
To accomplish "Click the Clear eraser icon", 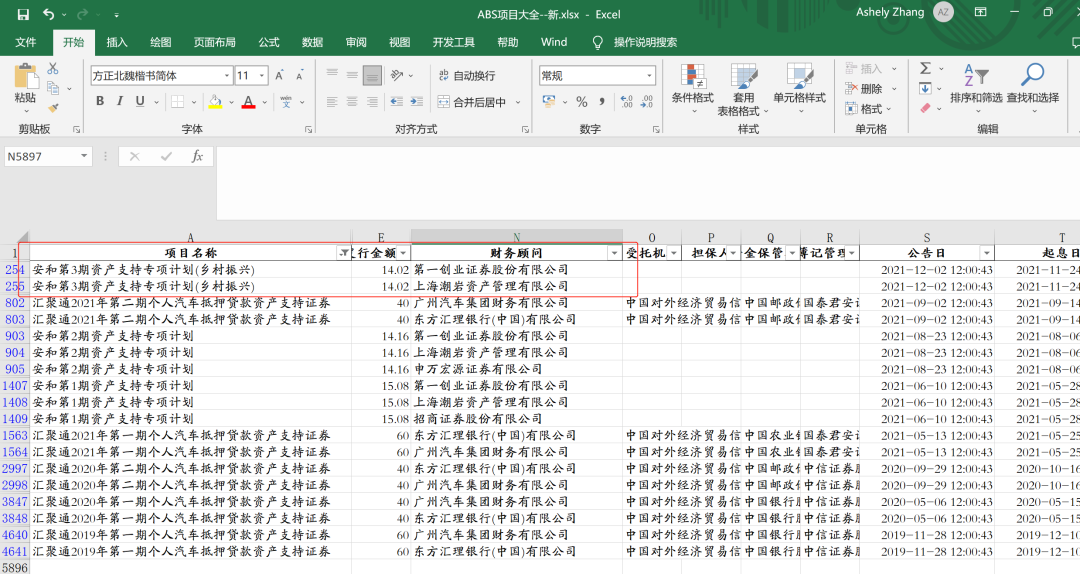I will [x=926, y=108].
